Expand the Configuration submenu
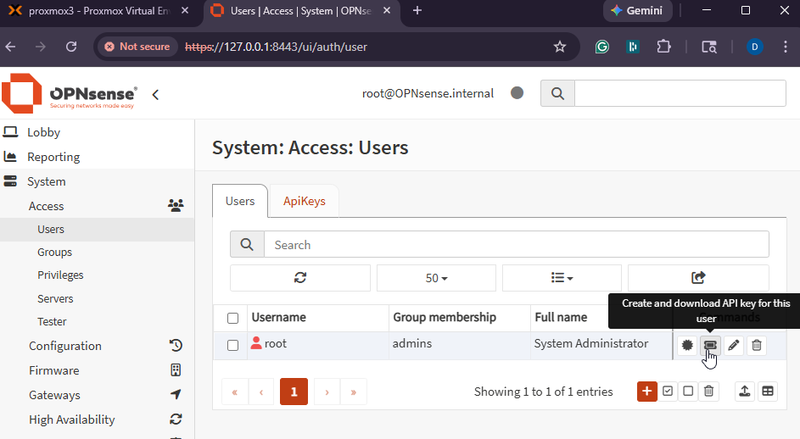The width and height of the screenshot is (800, 439). 97,346
